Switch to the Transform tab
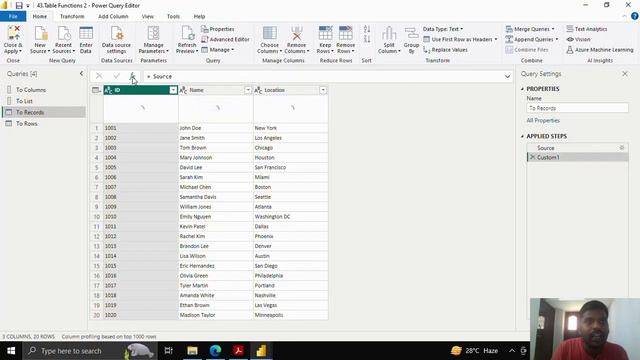The height and width of the screenshot is (360, 640). coord(72,16)
